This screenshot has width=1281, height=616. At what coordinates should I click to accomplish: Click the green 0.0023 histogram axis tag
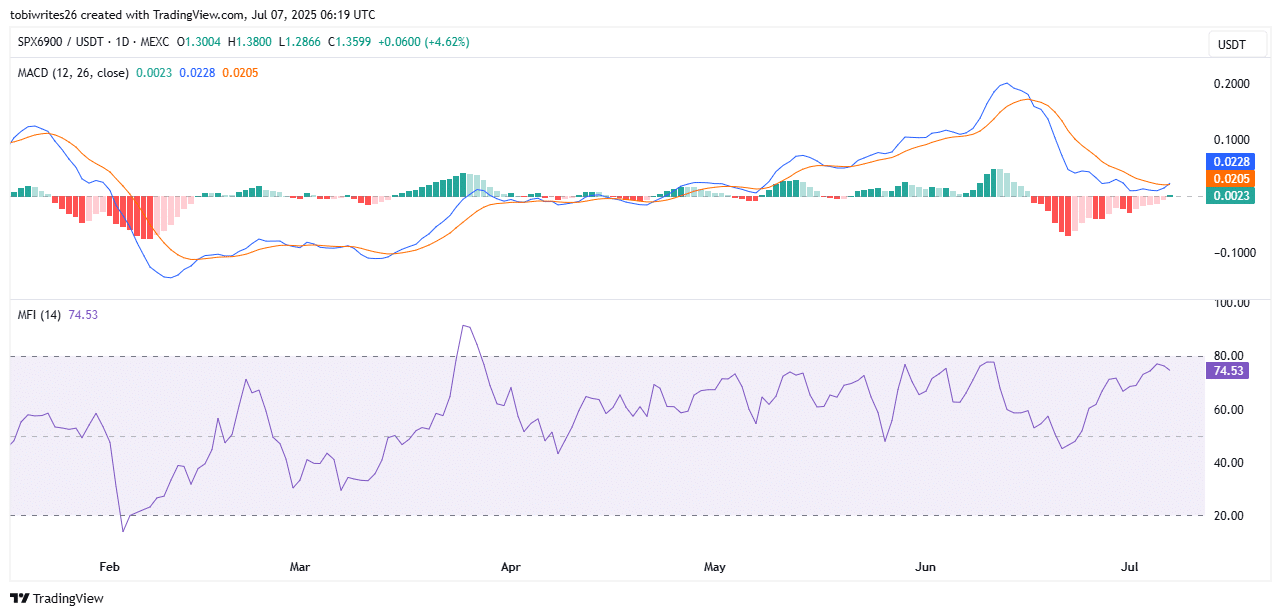point(1232,196)
